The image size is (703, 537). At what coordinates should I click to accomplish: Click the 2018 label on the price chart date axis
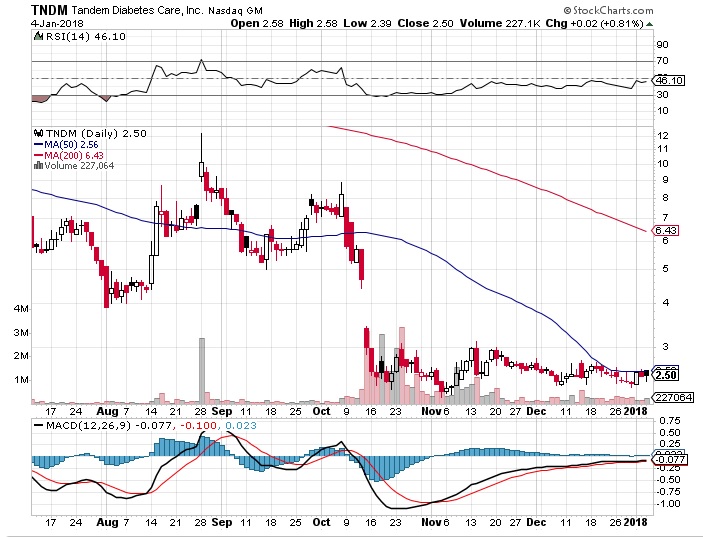pyautogui.click(x=635, y=411)
